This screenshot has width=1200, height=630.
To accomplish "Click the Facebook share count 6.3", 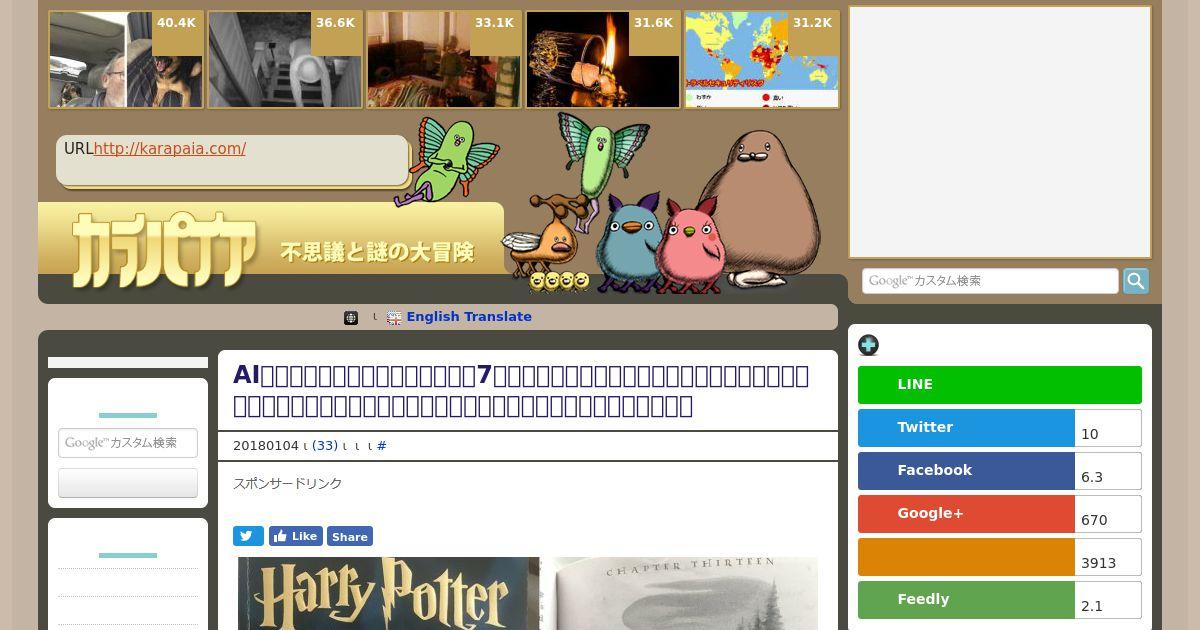I will click(x=1108, y=471).
